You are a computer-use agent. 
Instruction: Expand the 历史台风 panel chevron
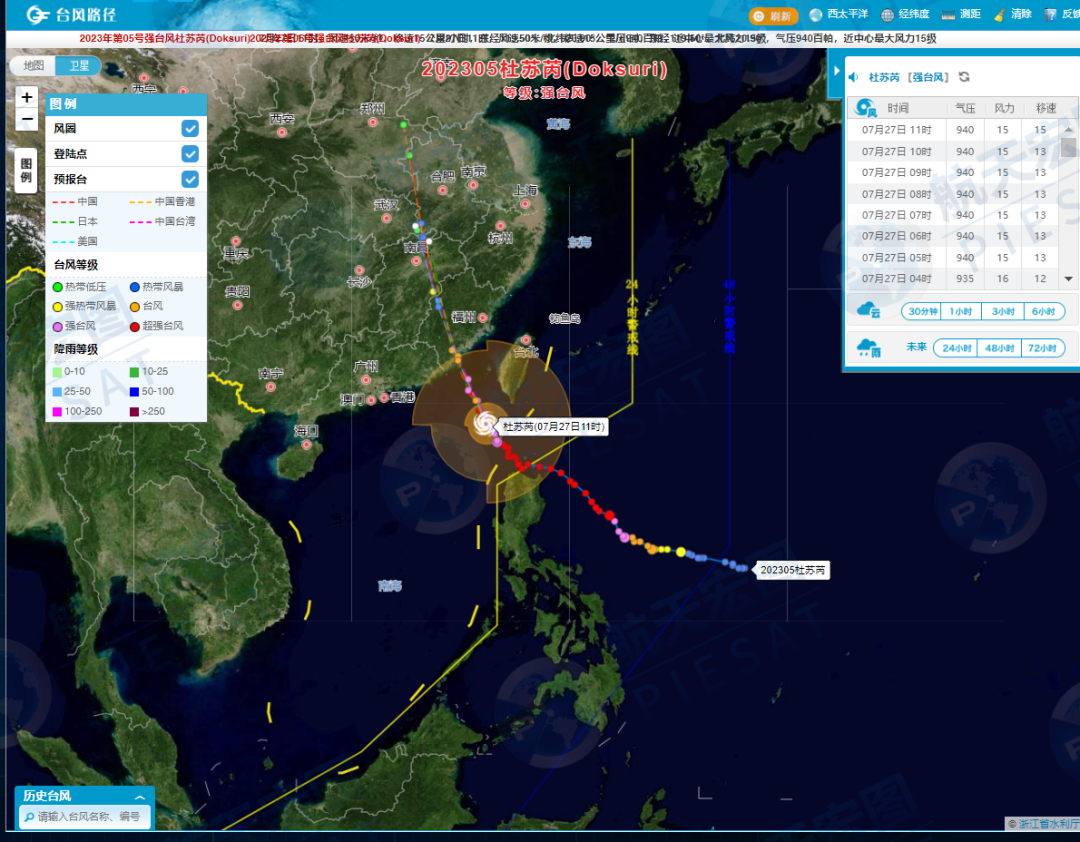tap(139, 796)
